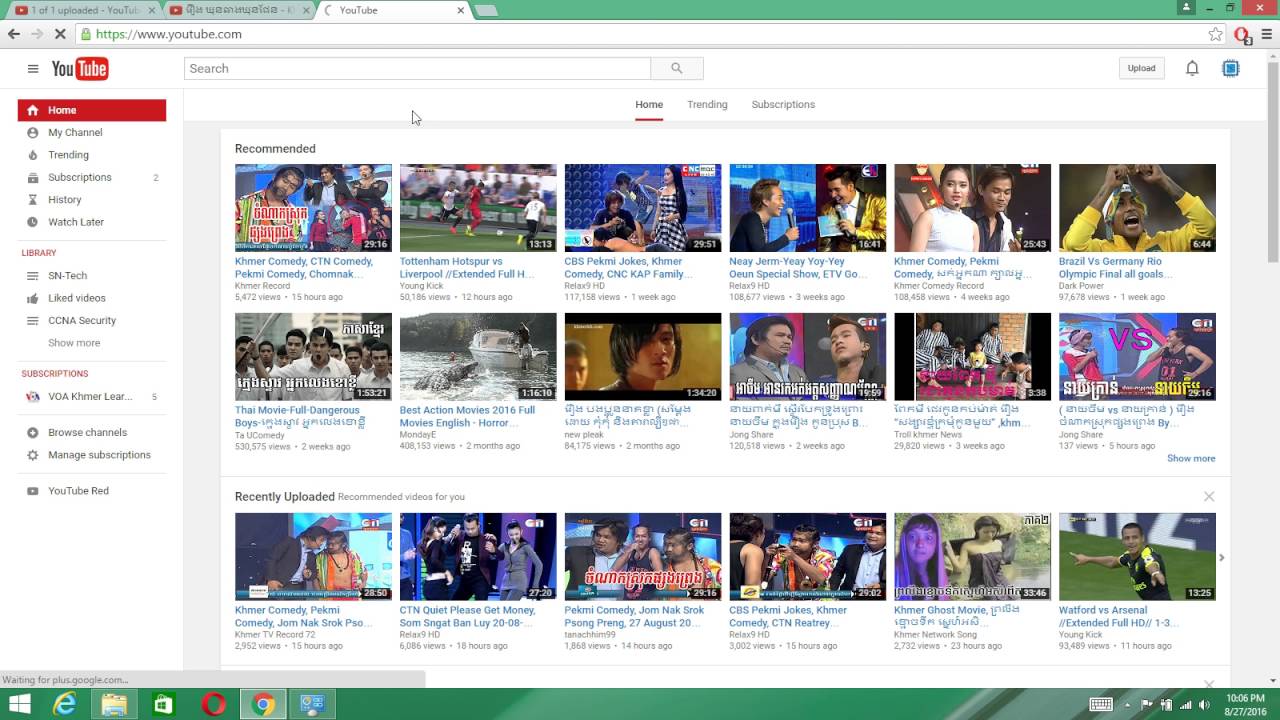Click in the YouTube search field
Image resolution: width=1280 pixels, height=720 pixels.
(417, 68)
